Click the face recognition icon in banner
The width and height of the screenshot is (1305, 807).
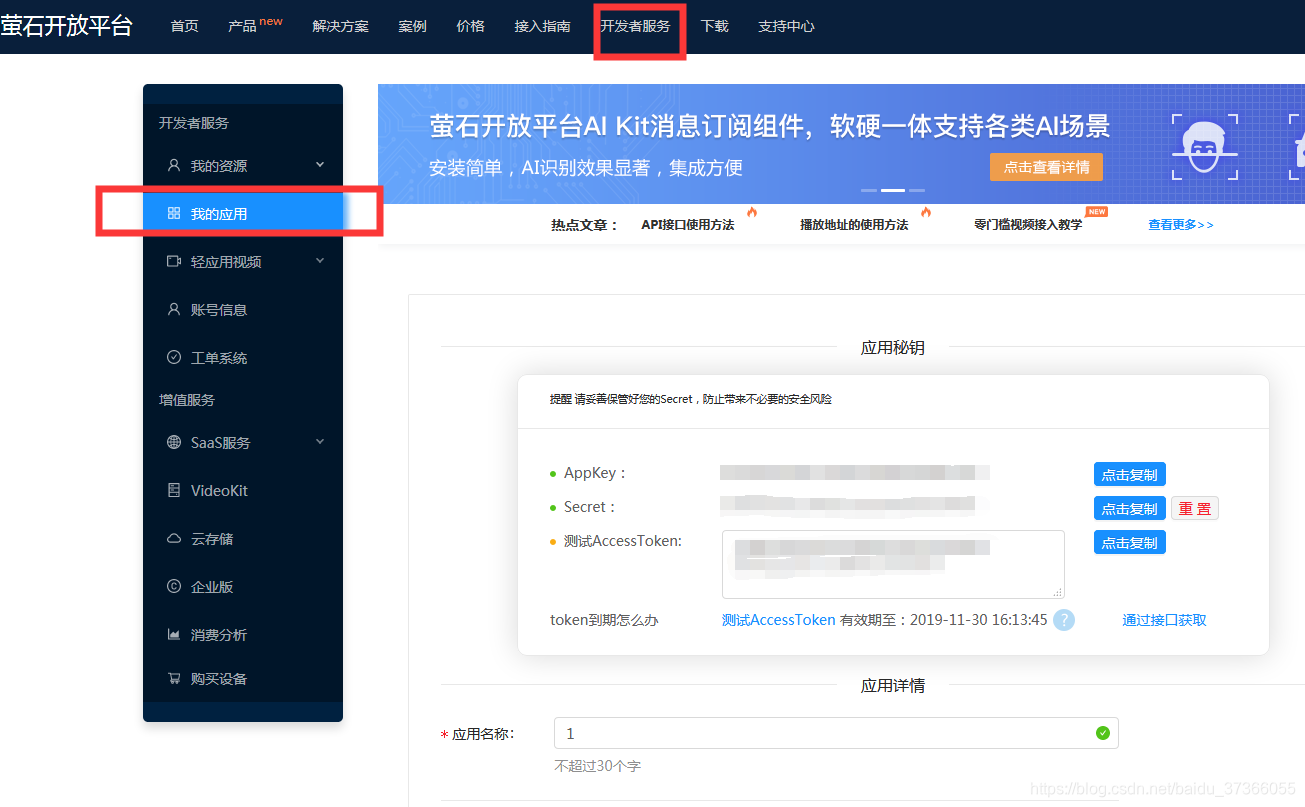[1205, 146]
